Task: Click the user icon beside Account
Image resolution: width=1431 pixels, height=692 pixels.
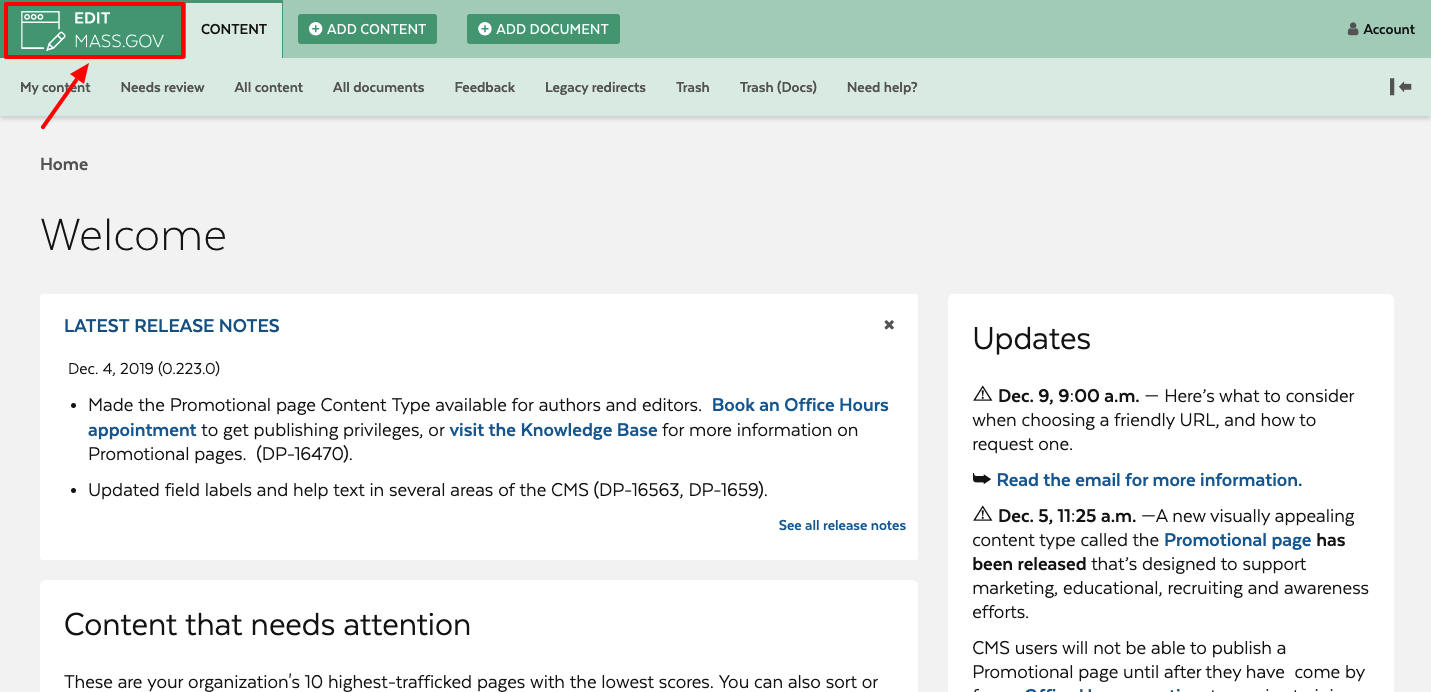Action: [x=1353, y=29]
